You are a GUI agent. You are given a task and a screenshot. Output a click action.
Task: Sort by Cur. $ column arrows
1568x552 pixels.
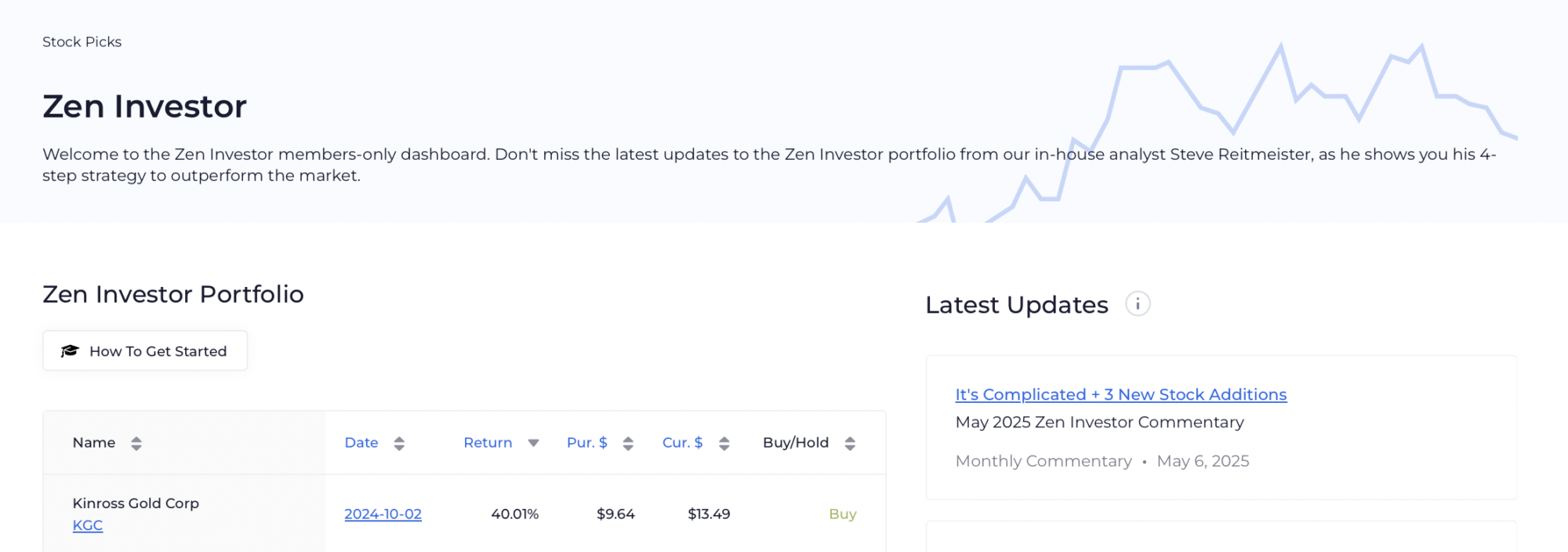(x=724, y=444)
